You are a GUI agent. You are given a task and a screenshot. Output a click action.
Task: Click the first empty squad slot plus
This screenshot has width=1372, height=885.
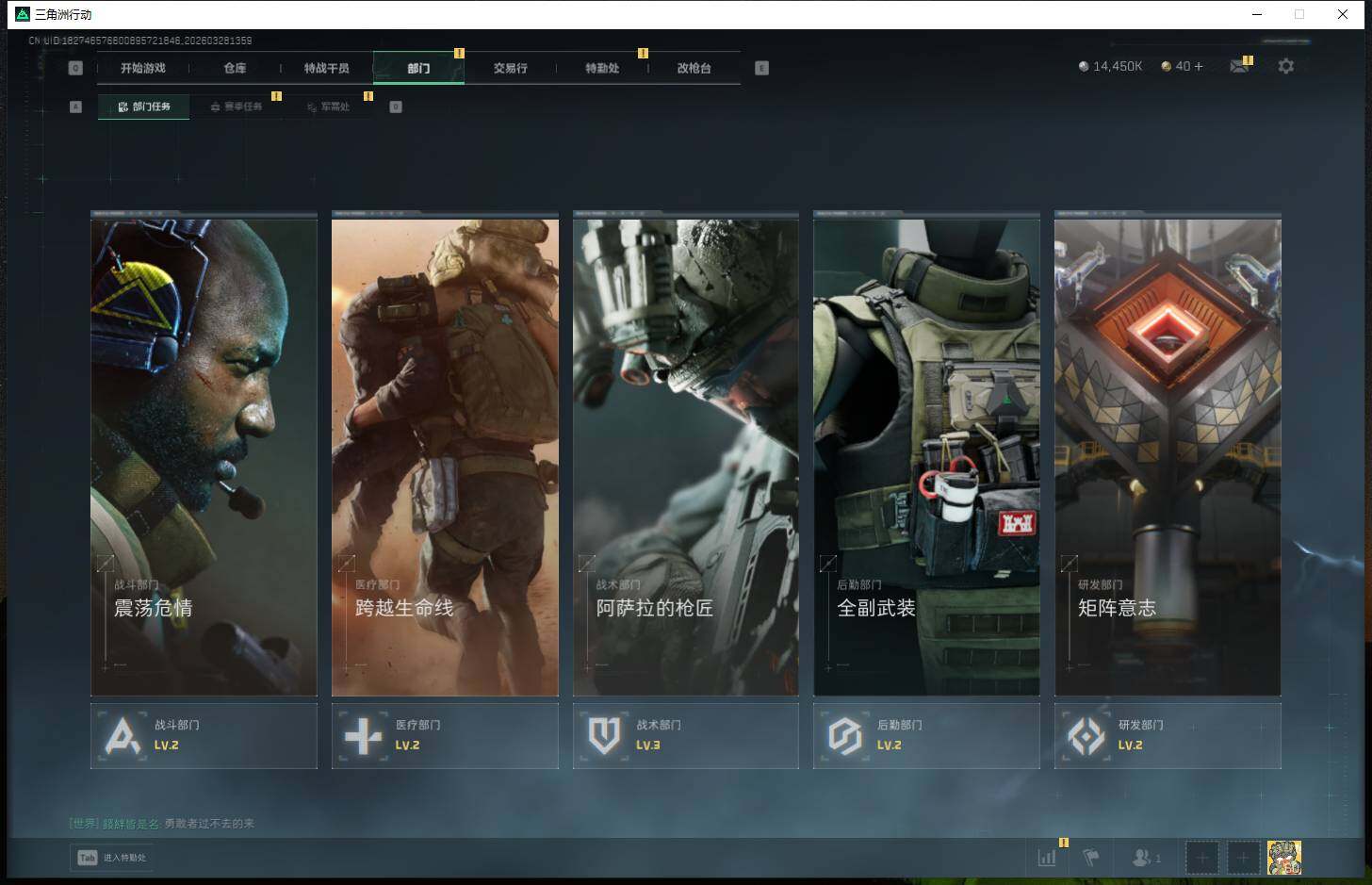coord(1201,857)
